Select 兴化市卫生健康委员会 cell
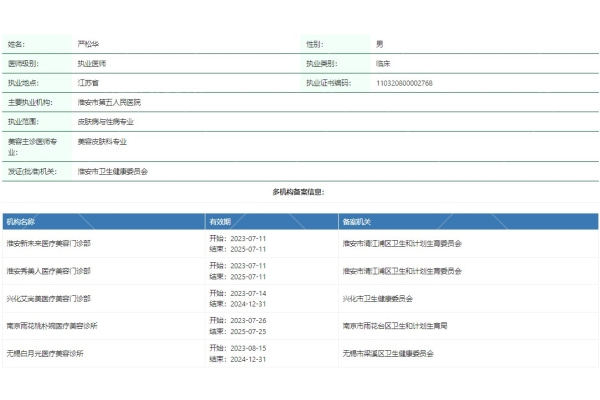This screenshot has height=400, width=600. coord(378,299)
